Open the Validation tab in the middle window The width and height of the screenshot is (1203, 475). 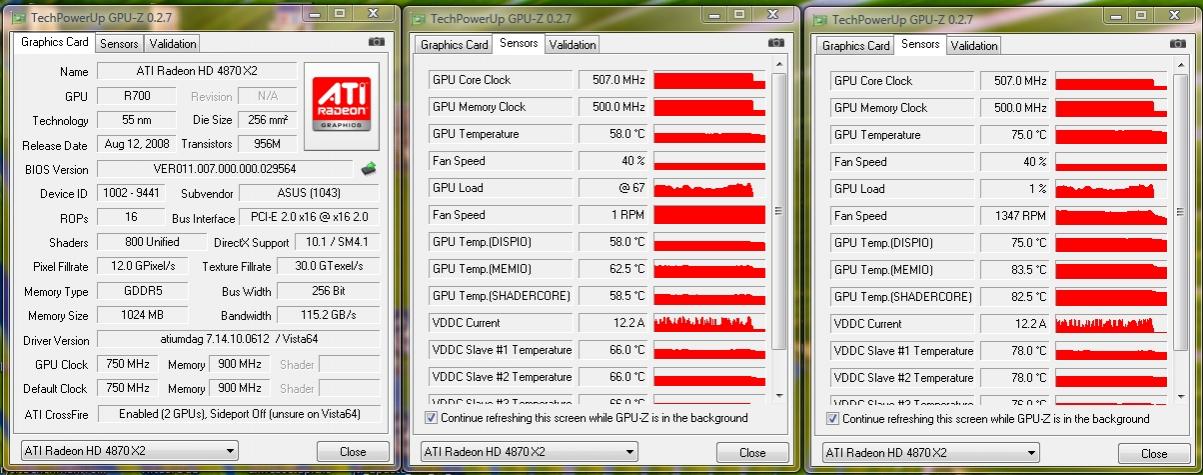click(x=572, y=44)
